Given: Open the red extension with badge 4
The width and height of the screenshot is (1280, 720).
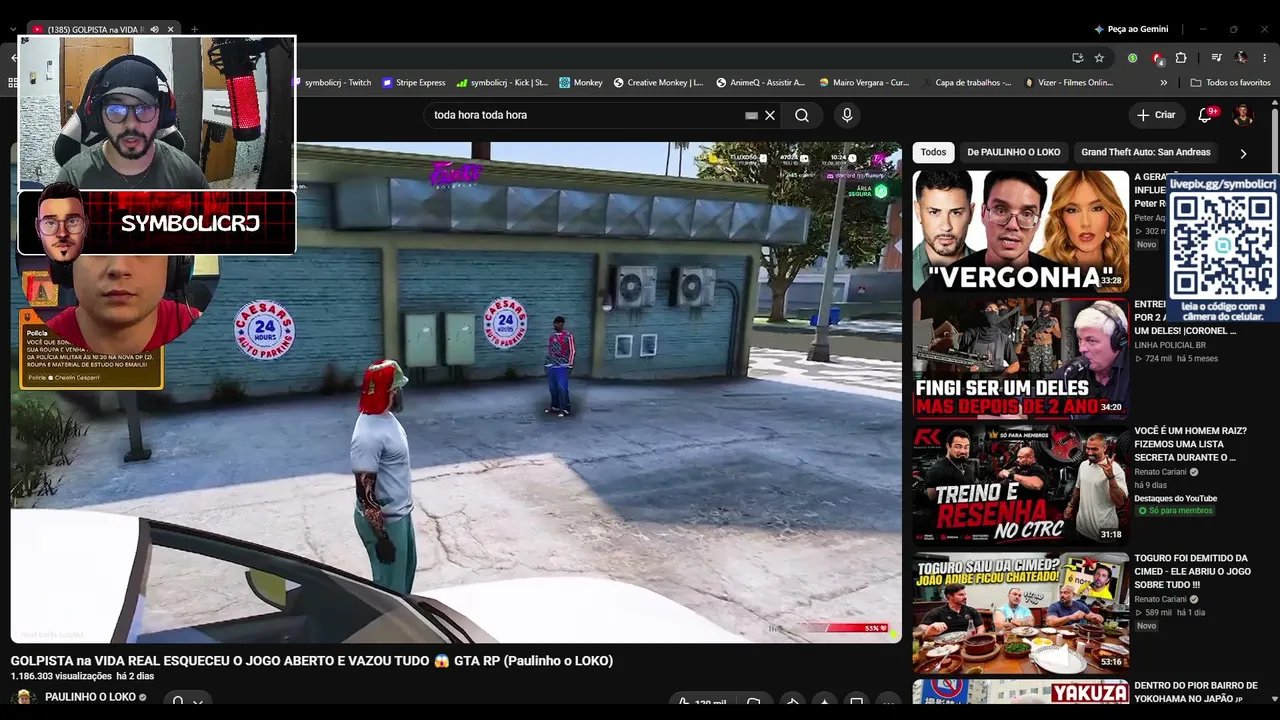Looking at the screenshot, I should tap(1157, 58).
